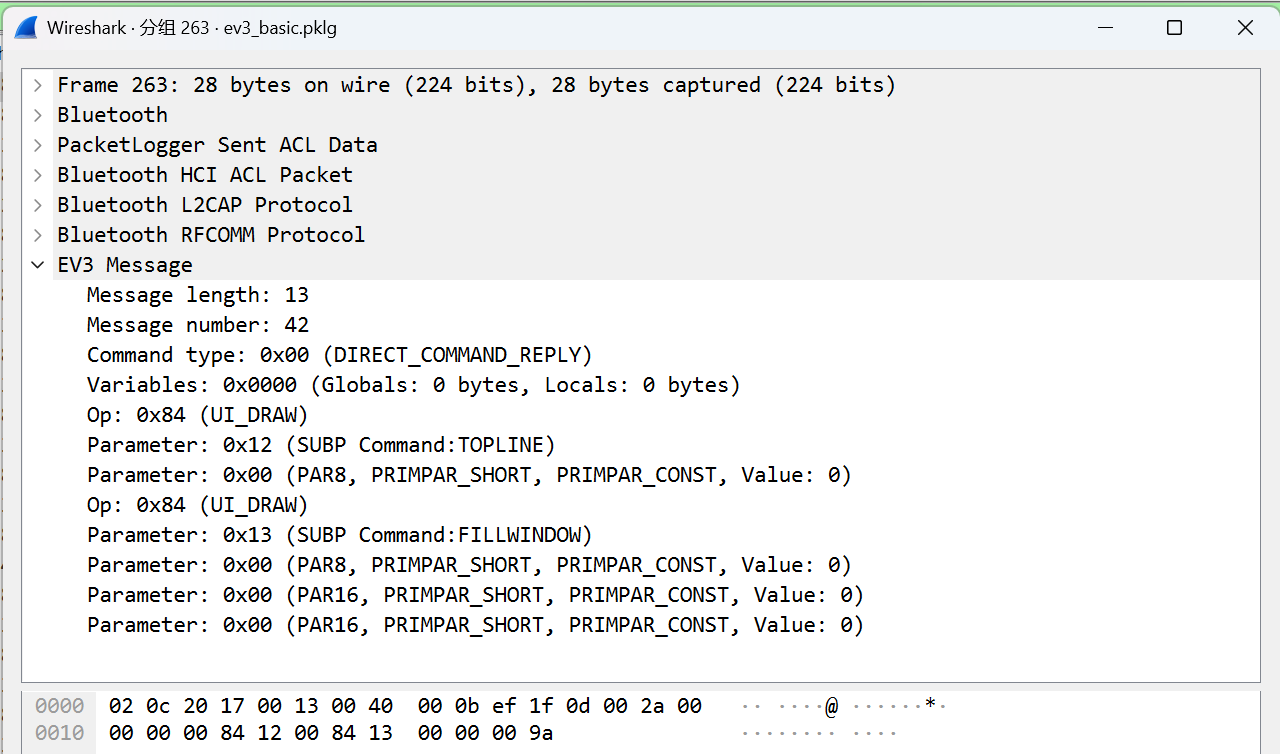Select the first PAR16 parameter row
This screenshot has width=1280, height=754.
(x=475, y=595)
